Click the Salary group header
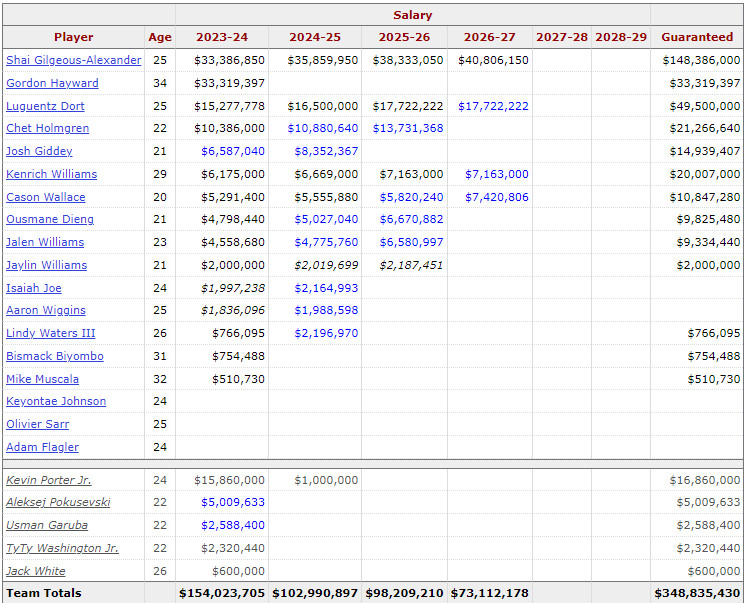746x603 pixels. (x=412, y=15)
